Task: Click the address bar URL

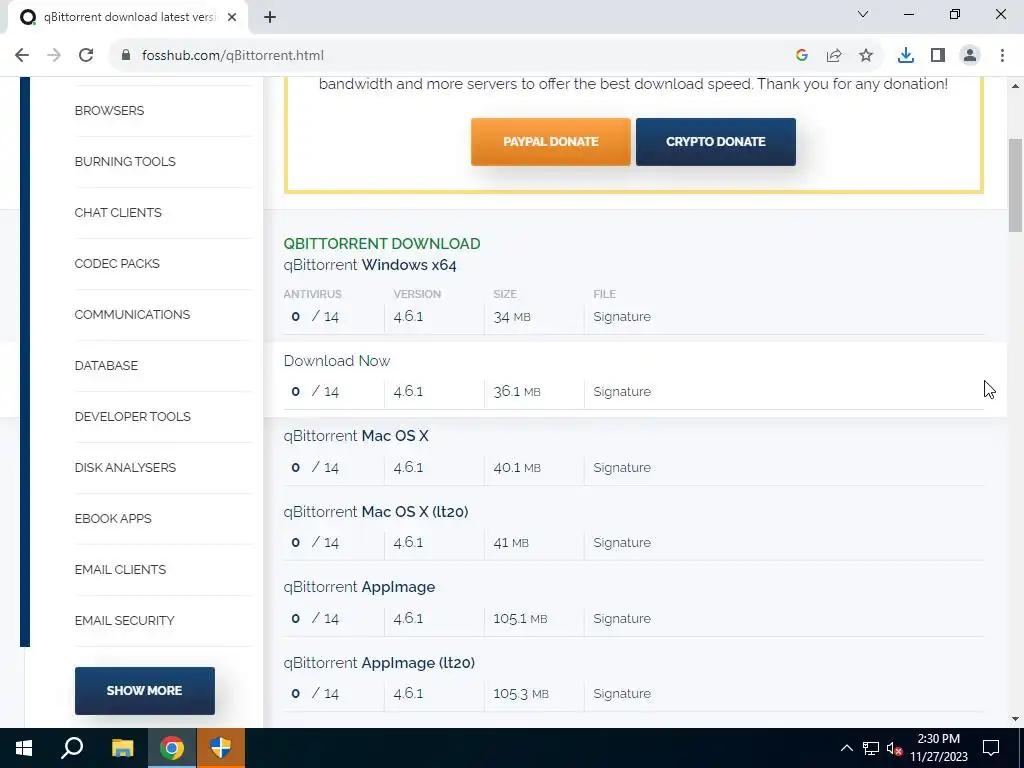Action: coord(233,56)
